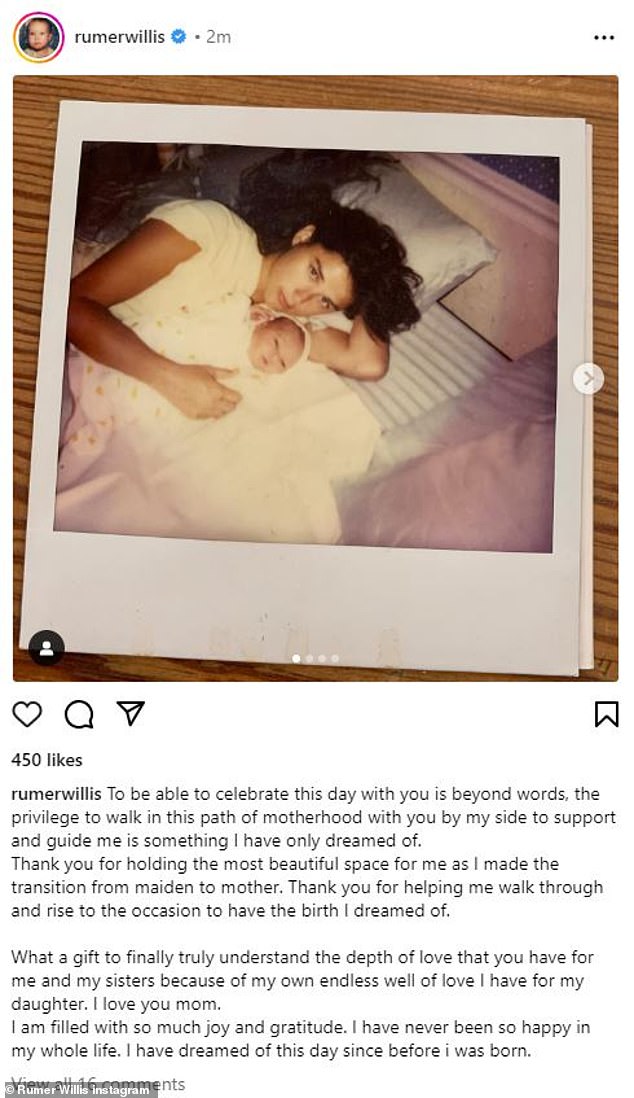634x1098 pixels.
Task: Share the post using the paper plane icon
Action: coord(130,713)
